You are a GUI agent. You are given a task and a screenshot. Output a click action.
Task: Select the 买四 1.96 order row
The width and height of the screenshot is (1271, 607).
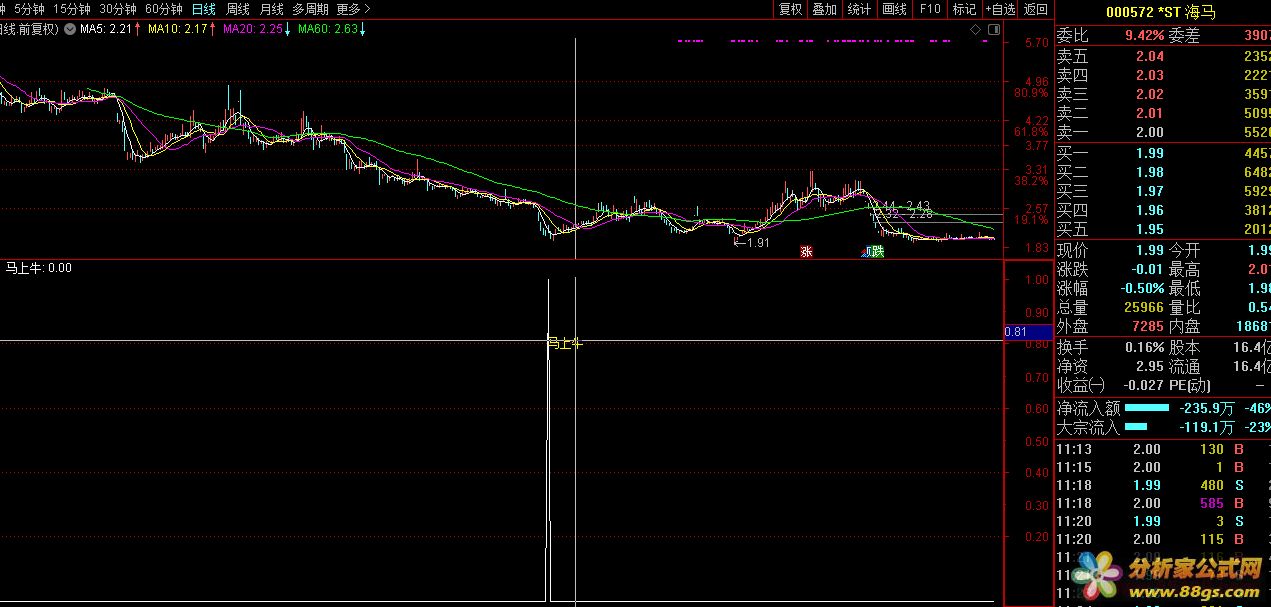coord(1163,210)
